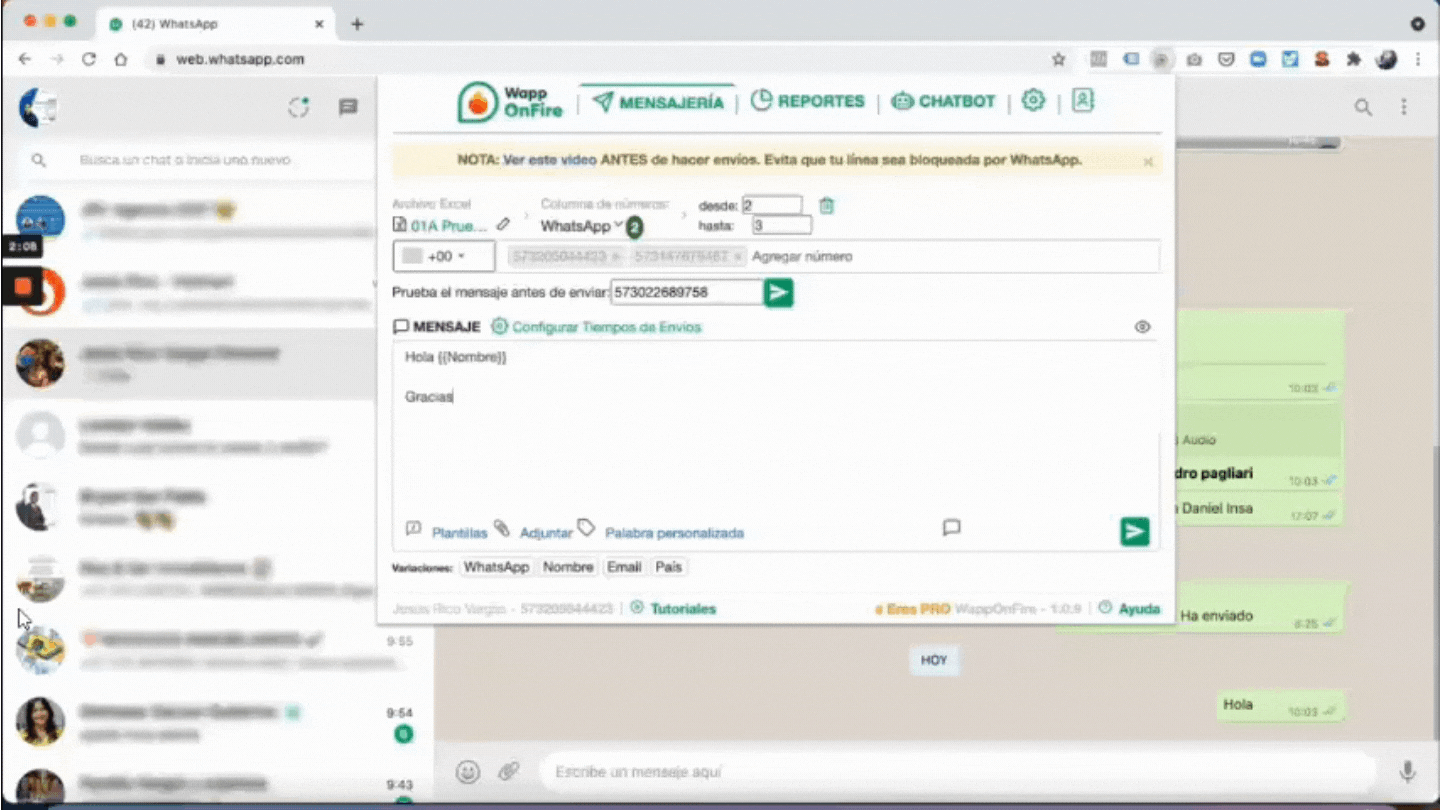Click the speech bubble icon beside send button
The height and width of the screenshot is (810, 1440).
952,527
